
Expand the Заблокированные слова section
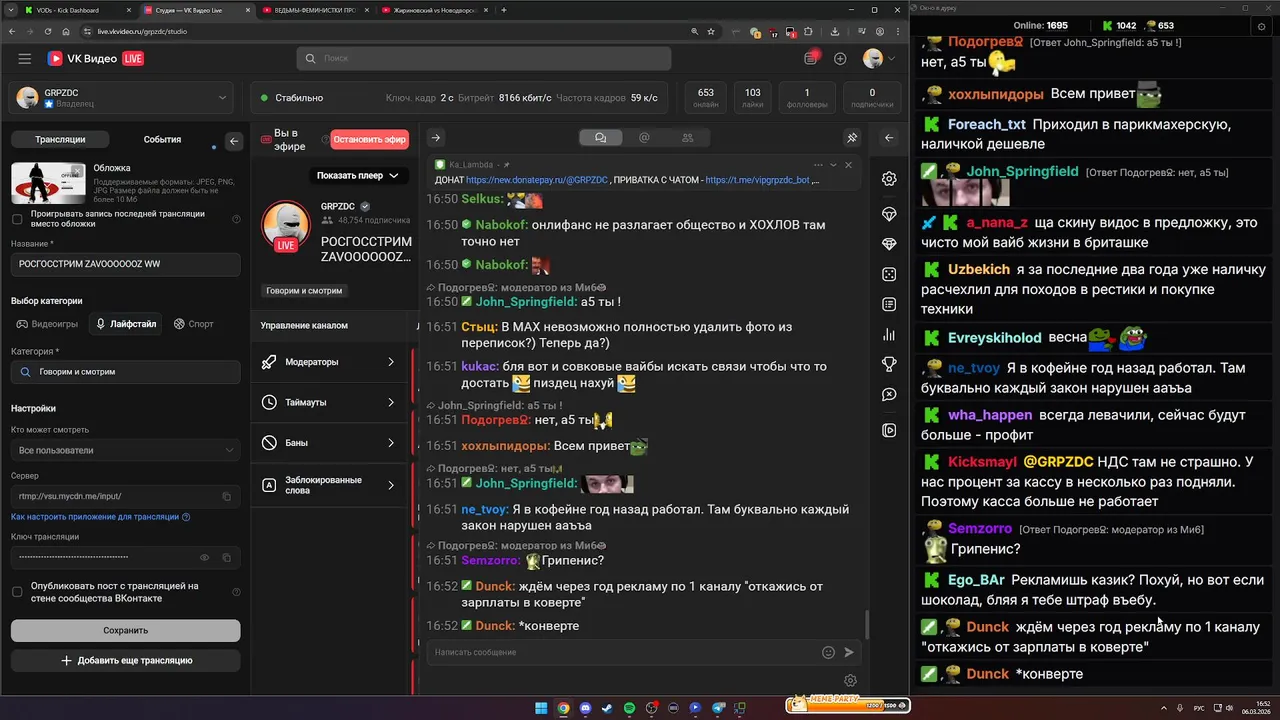click(330, 485)
